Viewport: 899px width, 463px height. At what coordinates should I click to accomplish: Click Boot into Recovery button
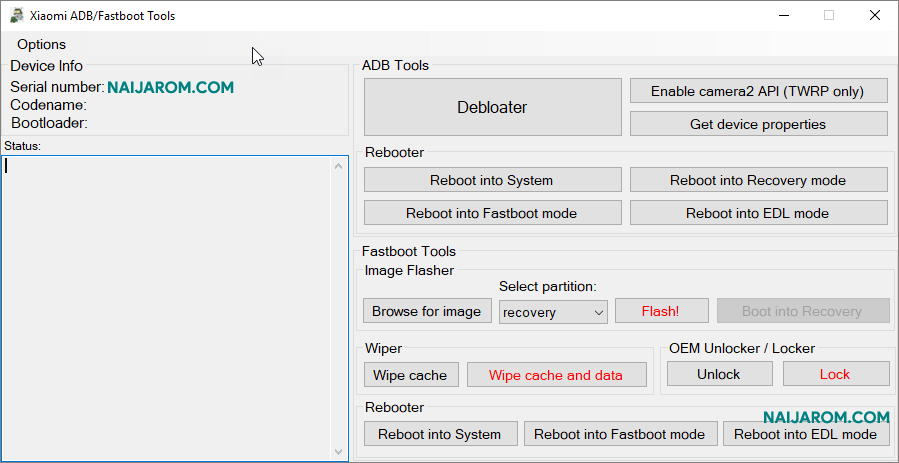(x=803, y=311)
